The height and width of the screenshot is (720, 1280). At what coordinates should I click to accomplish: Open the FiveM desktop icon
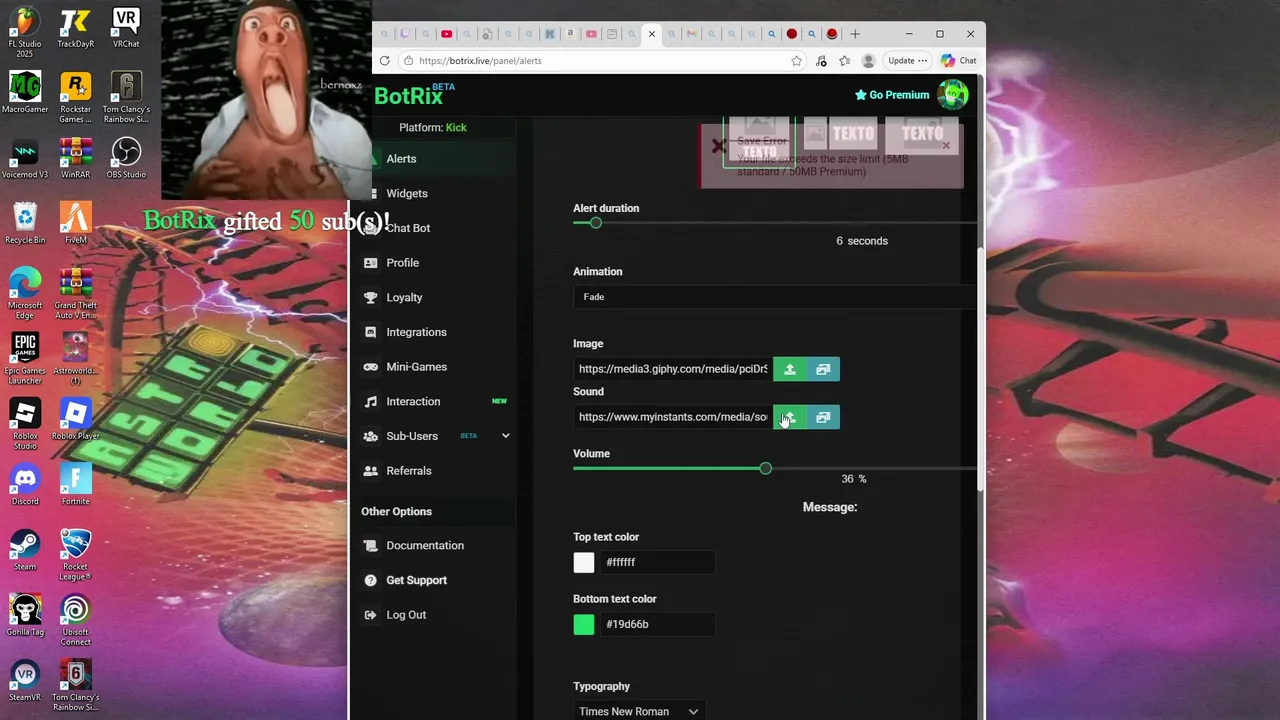point(75,224)
